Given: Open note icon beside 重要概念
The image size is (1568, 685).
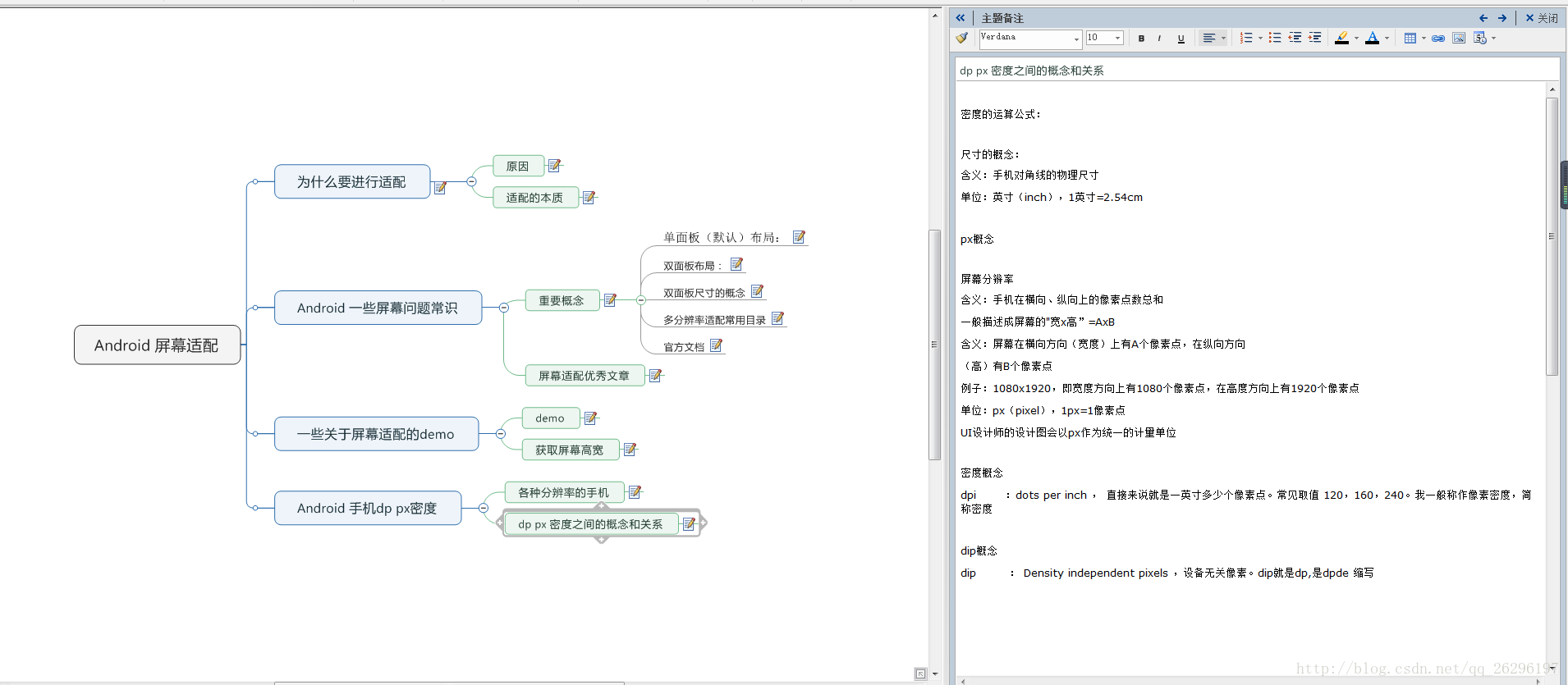Looking at the screenshot, I should (x=610, y=300).
